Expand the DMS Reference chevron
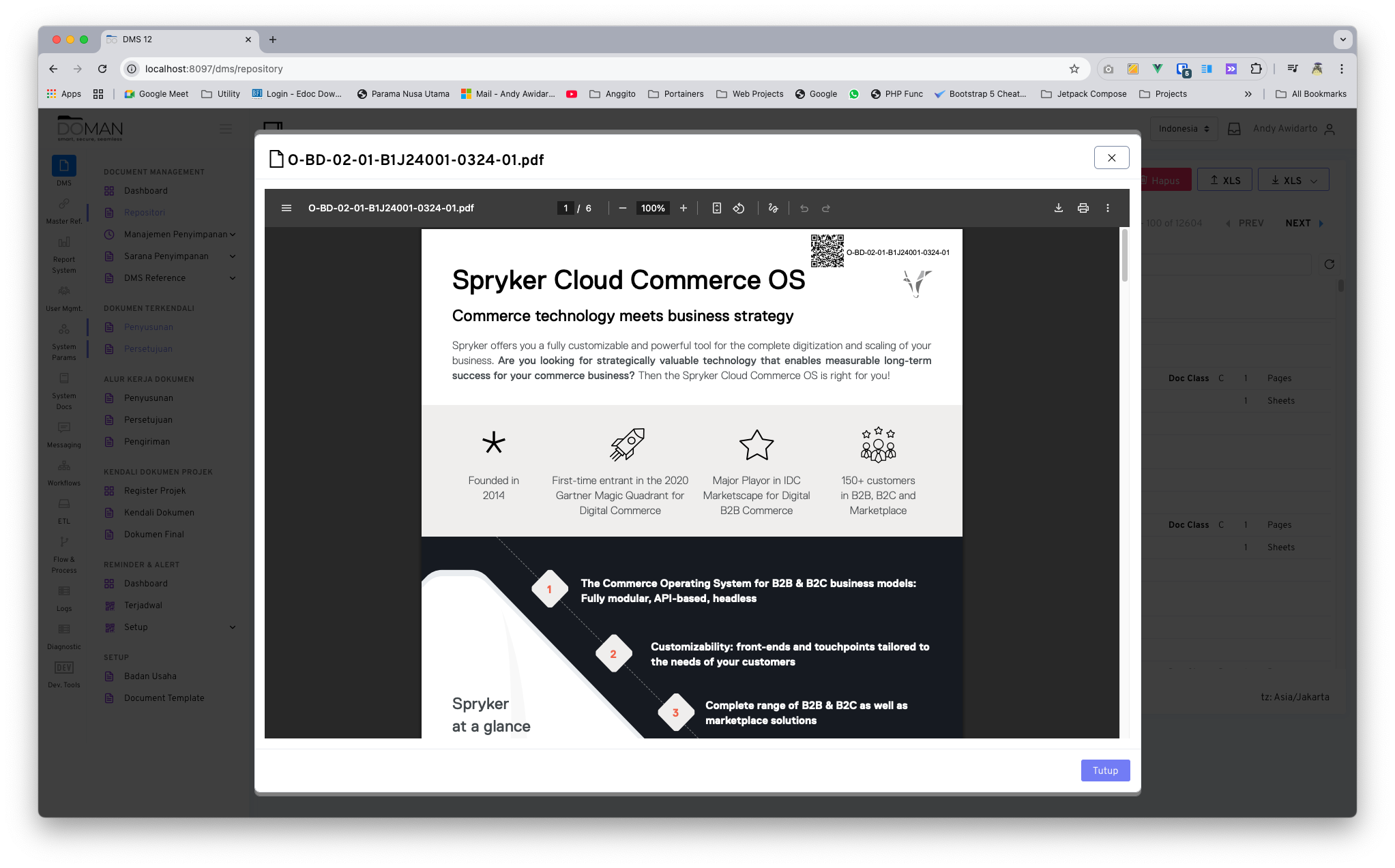The image size is (1395, 868). pos(233,278)
